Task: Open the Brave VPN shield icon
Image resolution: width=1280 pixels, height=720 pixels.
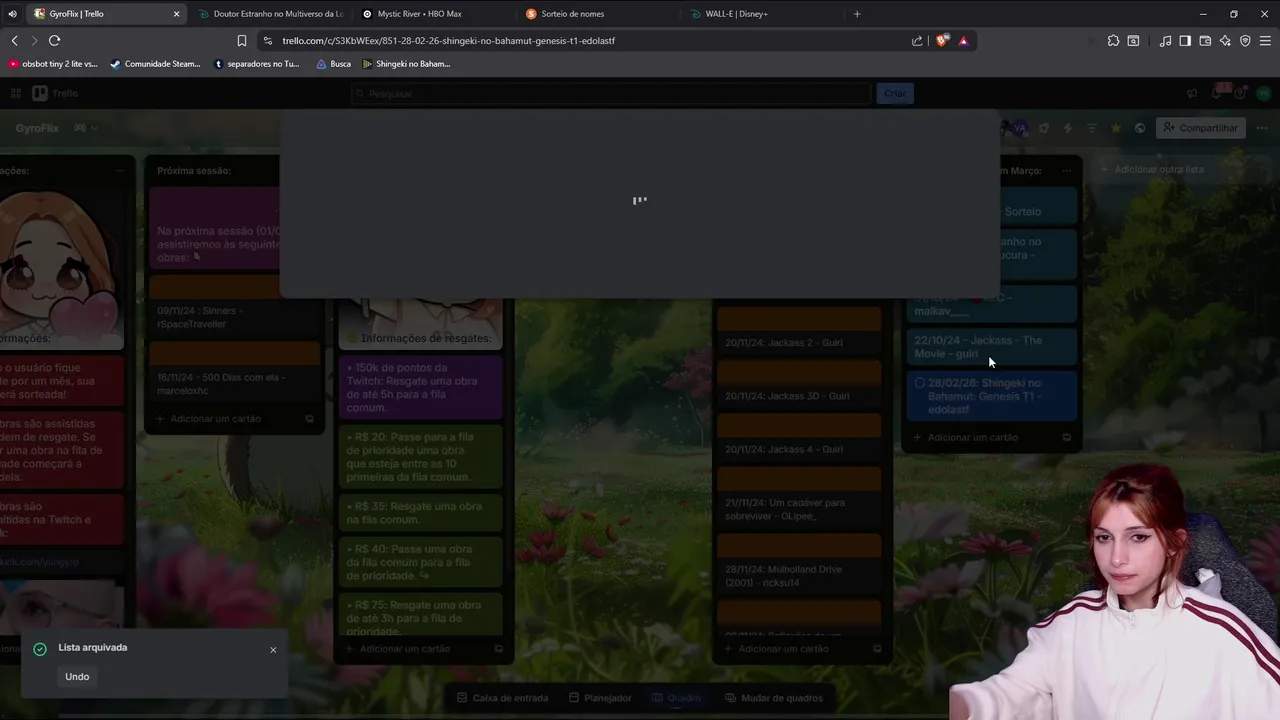Action: pos(1245,41)
